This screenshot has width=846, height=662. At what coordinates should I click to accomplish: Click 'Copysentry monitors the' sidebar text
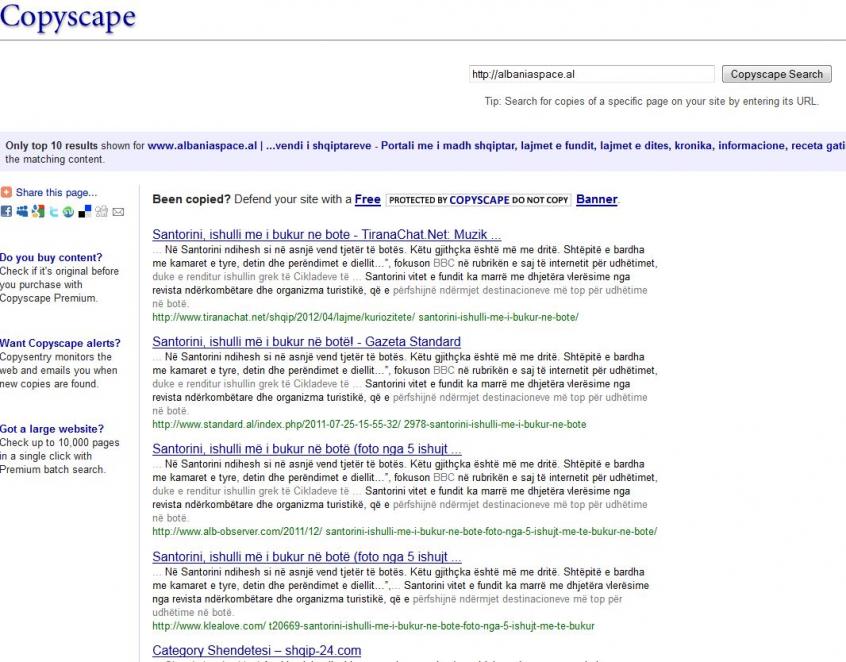(56, 357)
